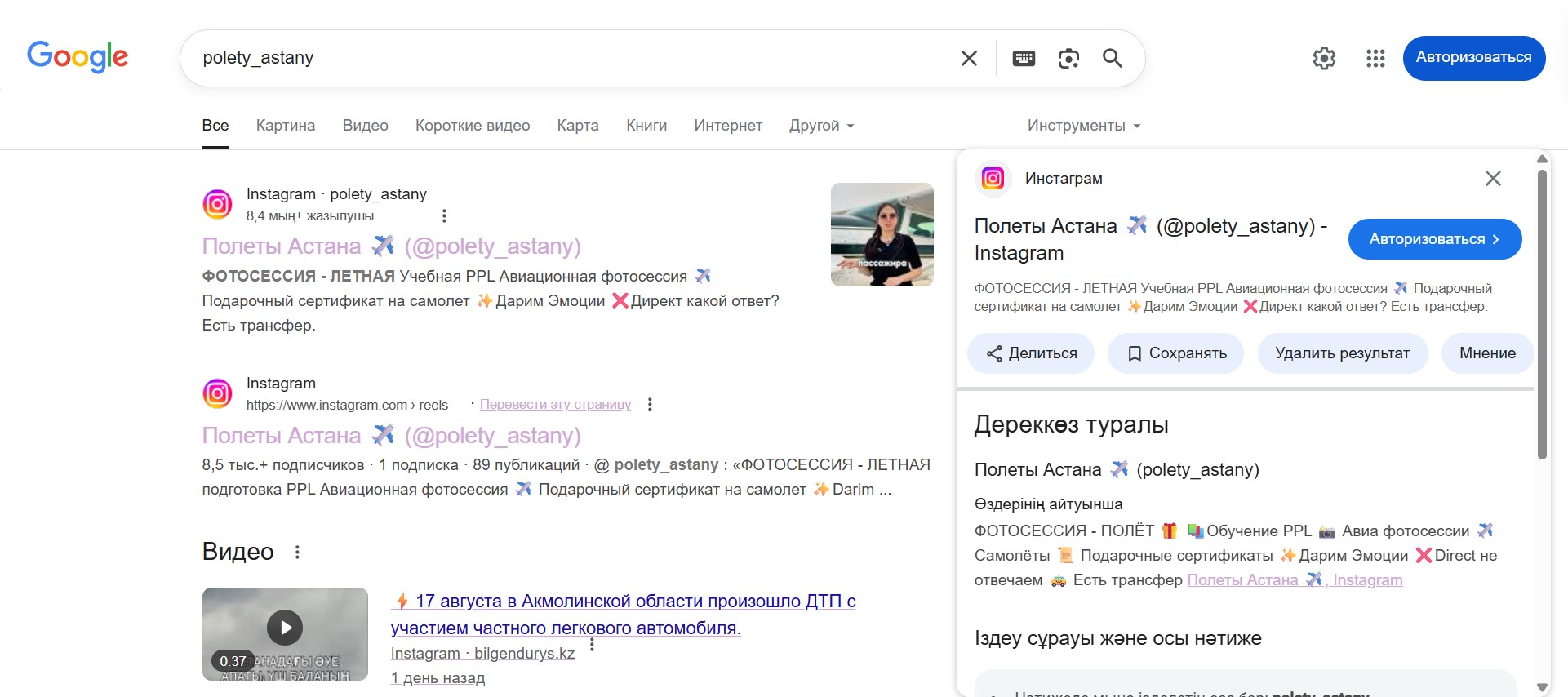Click Авторизоваться button in the side panel
Screen dimensions: 1568x697
[x=1435, y=239]
